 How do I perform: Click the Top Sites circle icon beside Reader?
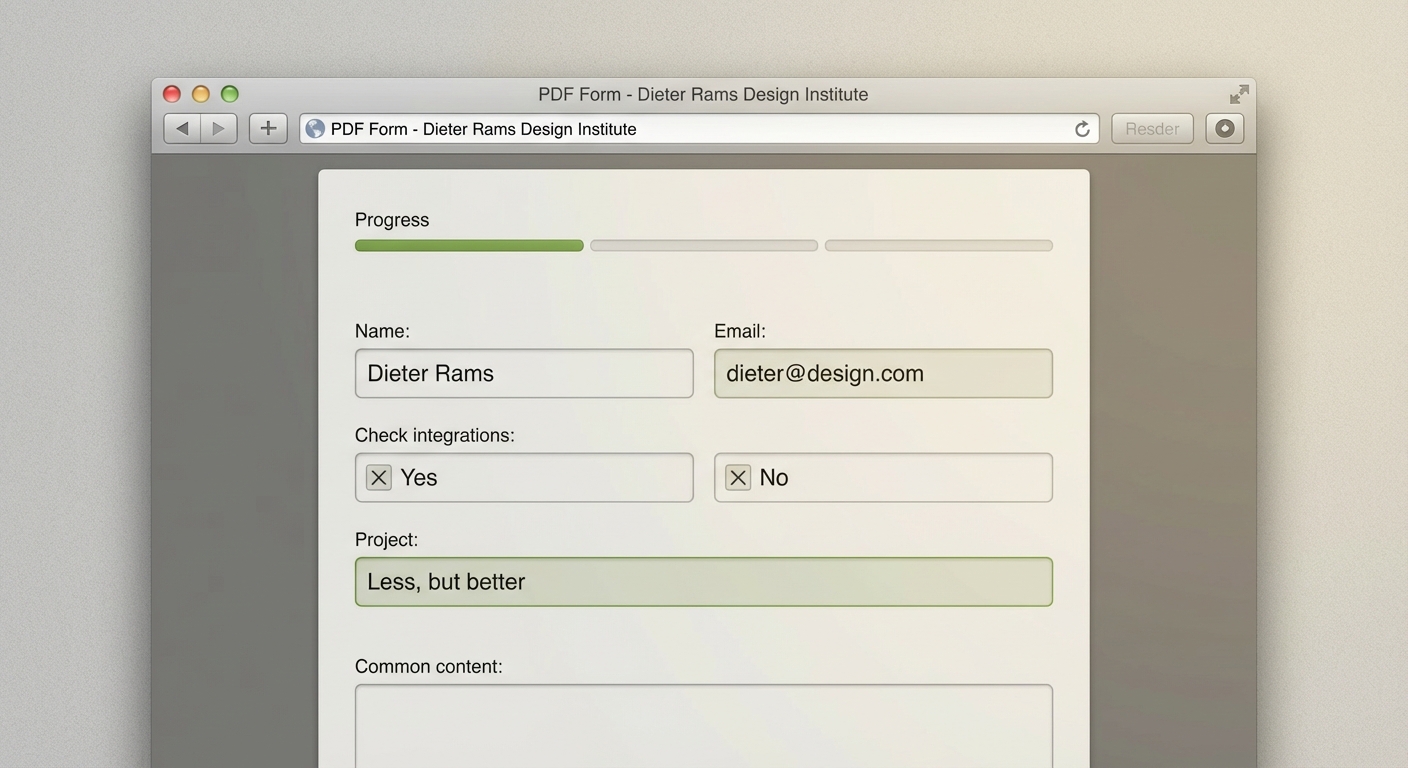pos(1224,128)
